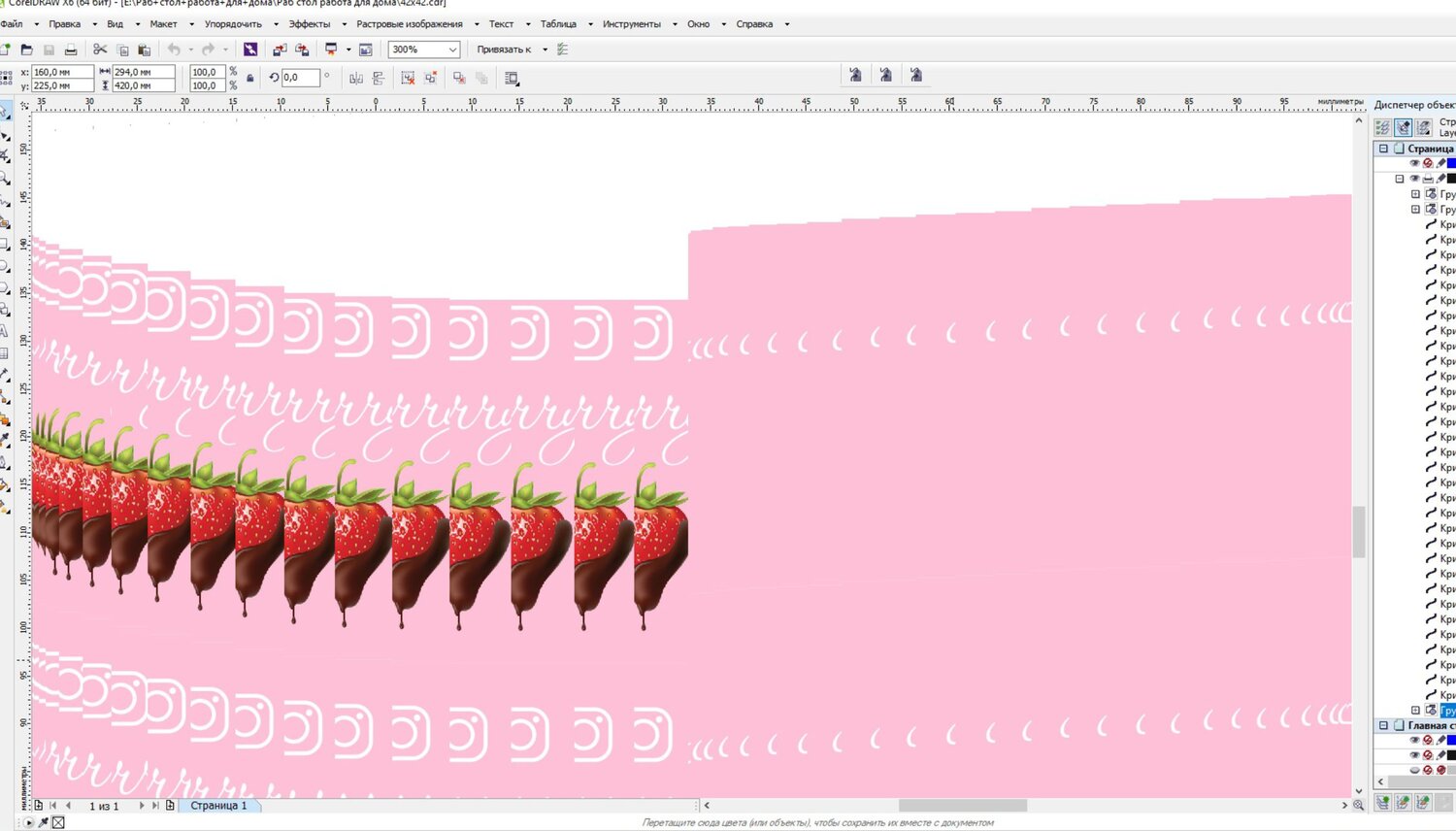Image resolution: width=1456 pixels, height=831 pixels.
Task: Toggle visibility eye of second Страница layer
Action: click(x=1414, y=179)
